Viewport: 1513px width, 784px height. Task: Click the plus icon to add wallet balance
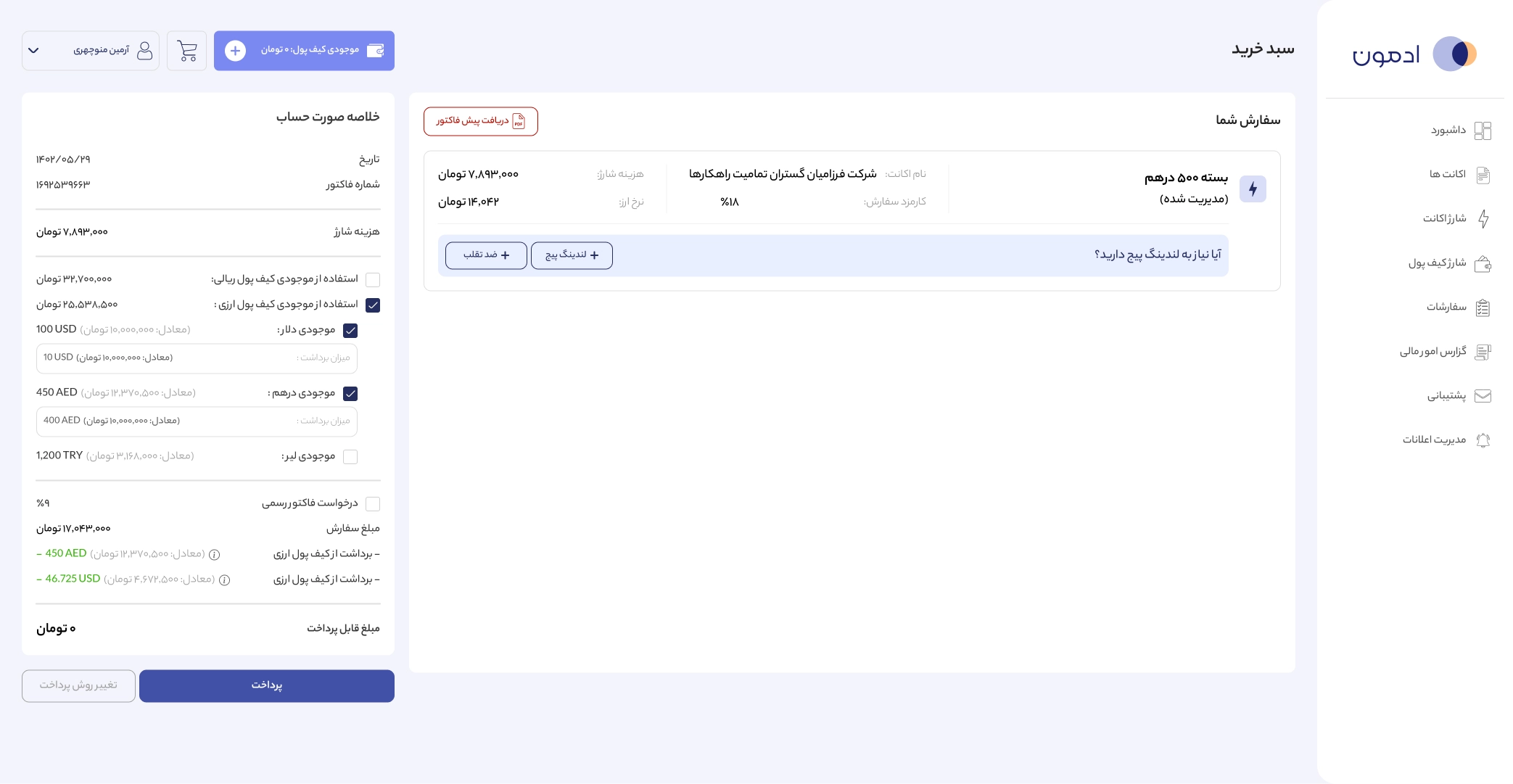[235, 51]
